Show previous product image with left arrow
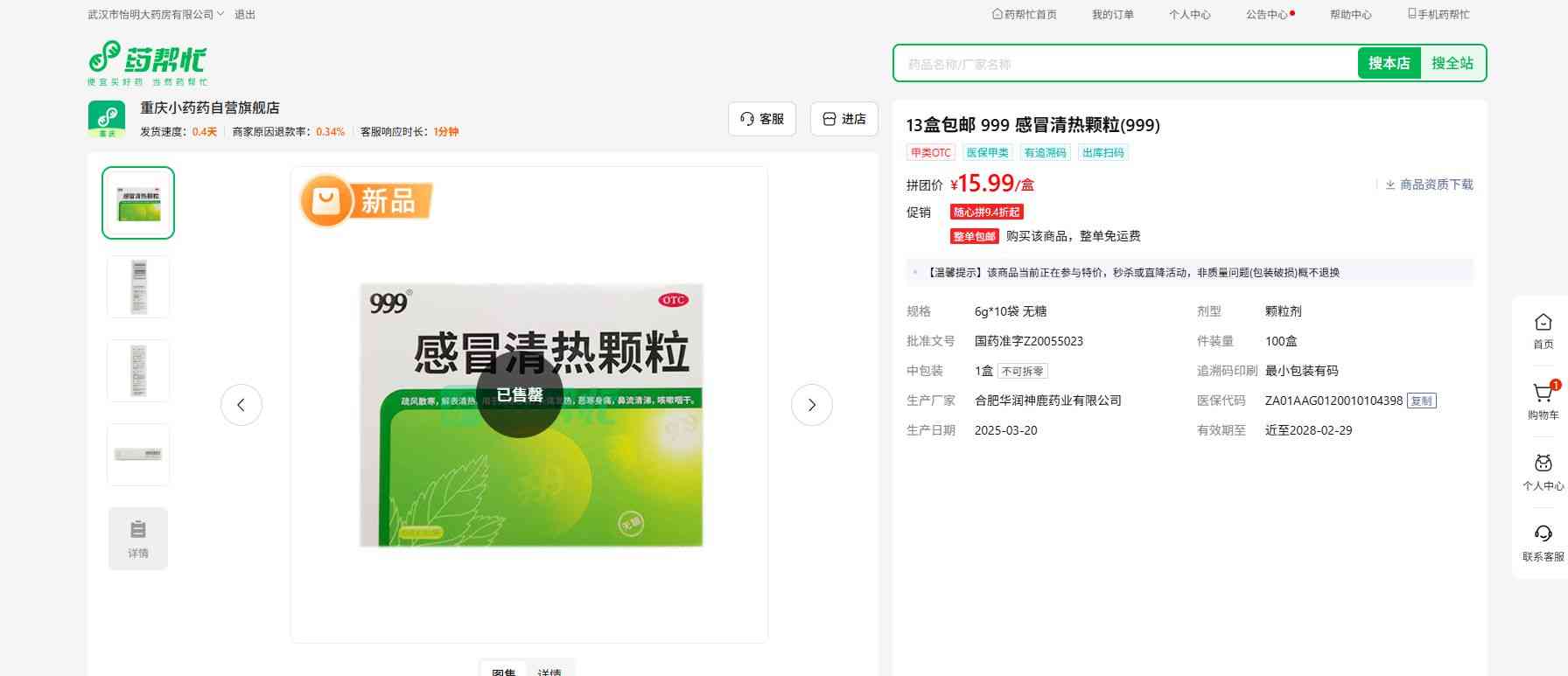Image resolution: width=1568 pixels, height=676 pixels. click(241, 405)
